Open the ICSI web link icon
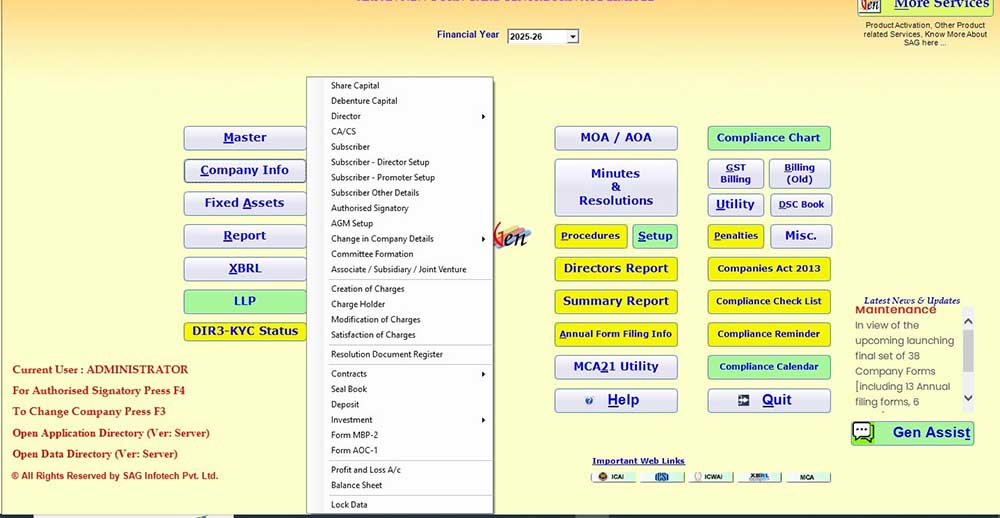 pyautogui.click(x=662, y=477)
